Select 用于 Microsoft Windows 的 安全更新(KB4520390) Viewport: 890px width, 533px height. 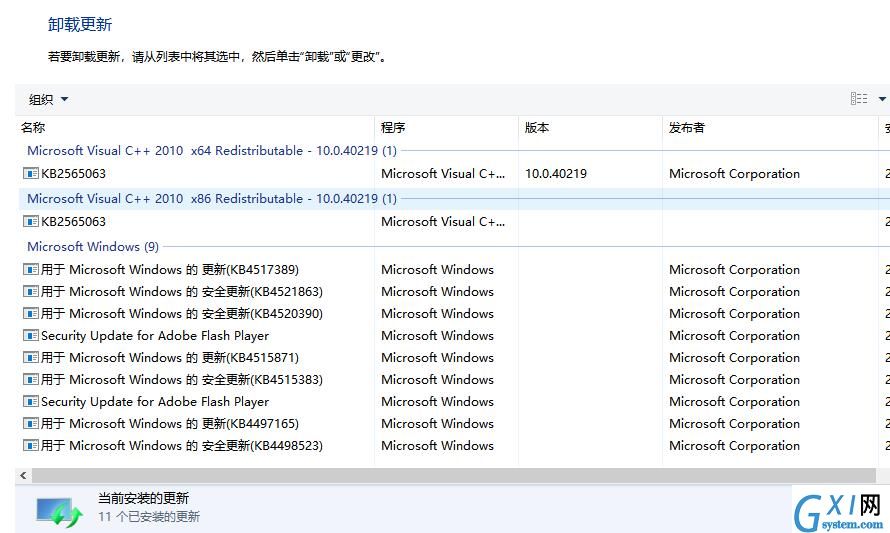tap(182, 314)
